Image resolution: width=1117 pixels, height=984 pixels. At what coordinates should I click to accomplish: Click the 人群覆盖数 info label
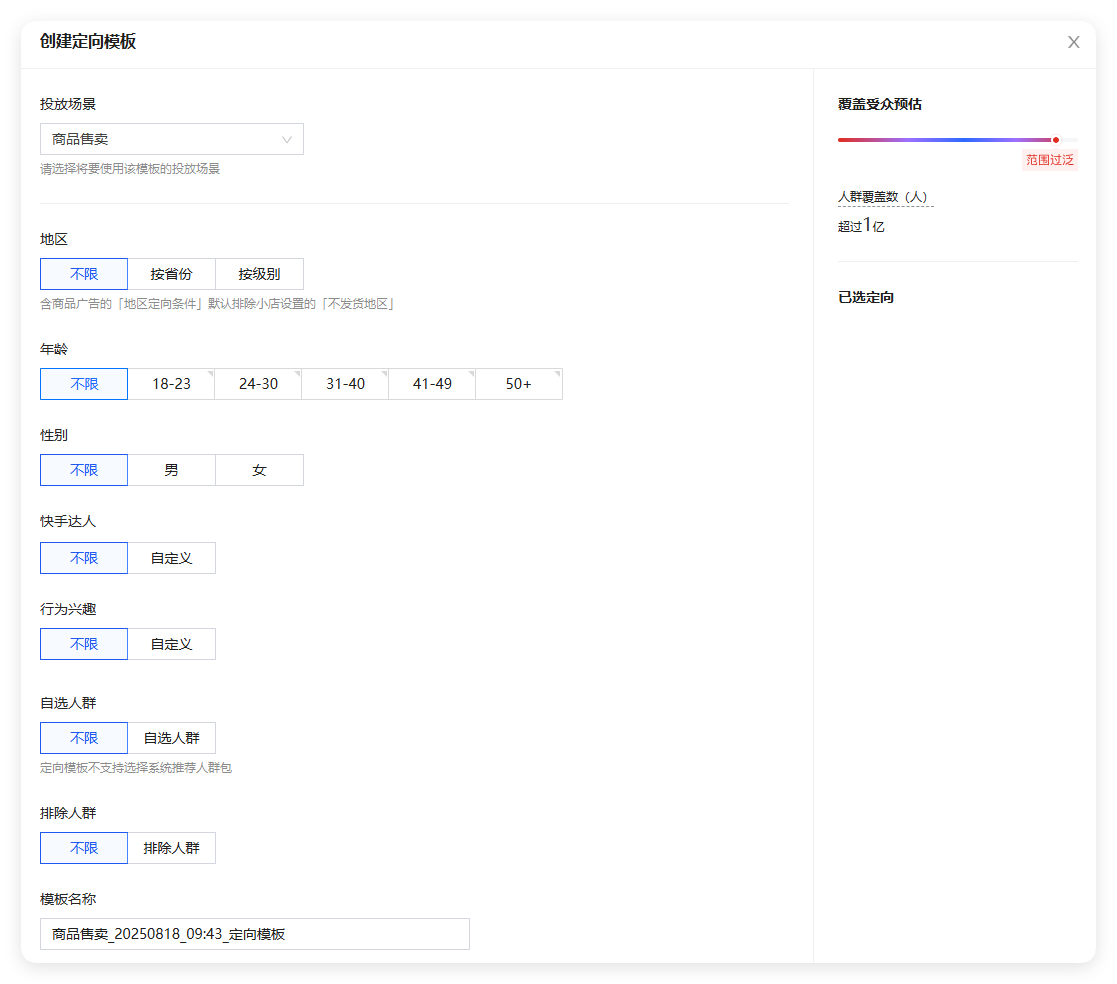[881, 197]
